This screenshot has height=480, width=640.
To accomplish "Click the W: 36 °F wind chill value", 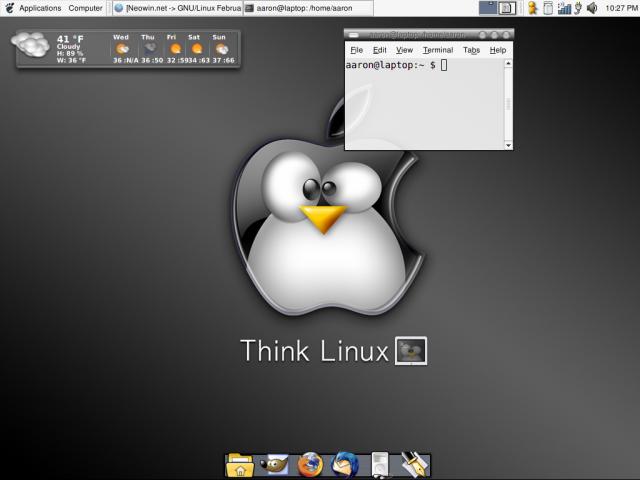I will 71,60.
